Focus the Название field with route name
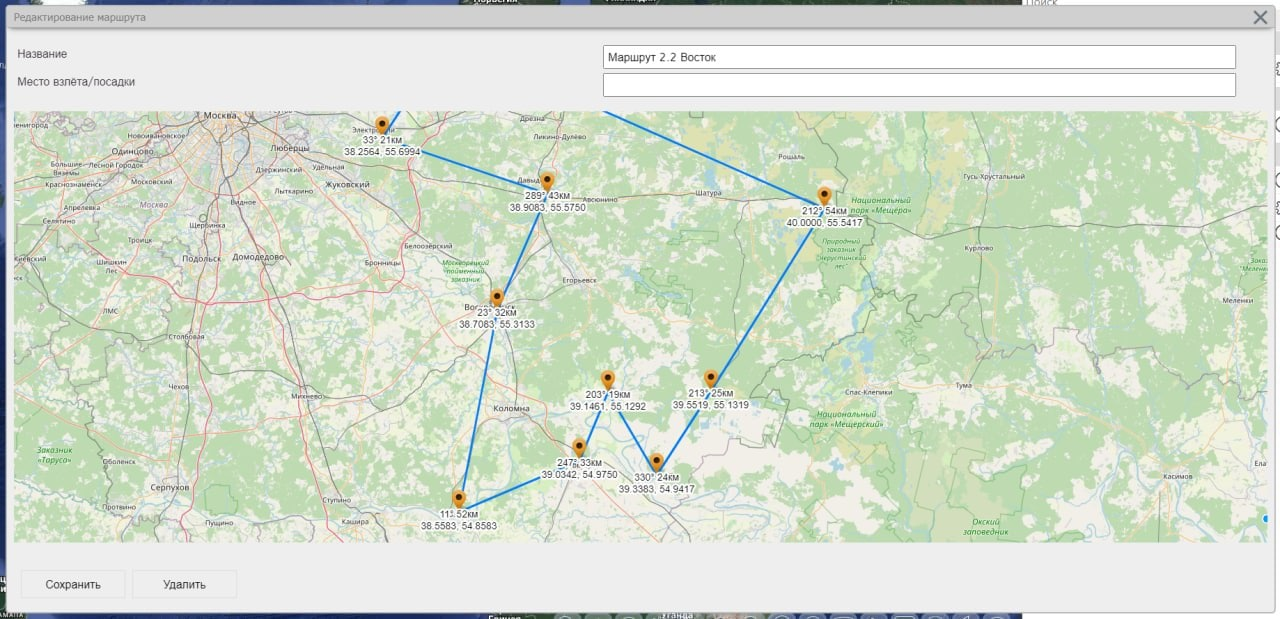This screenshot has height=619, width=1280. pos(919,57)
